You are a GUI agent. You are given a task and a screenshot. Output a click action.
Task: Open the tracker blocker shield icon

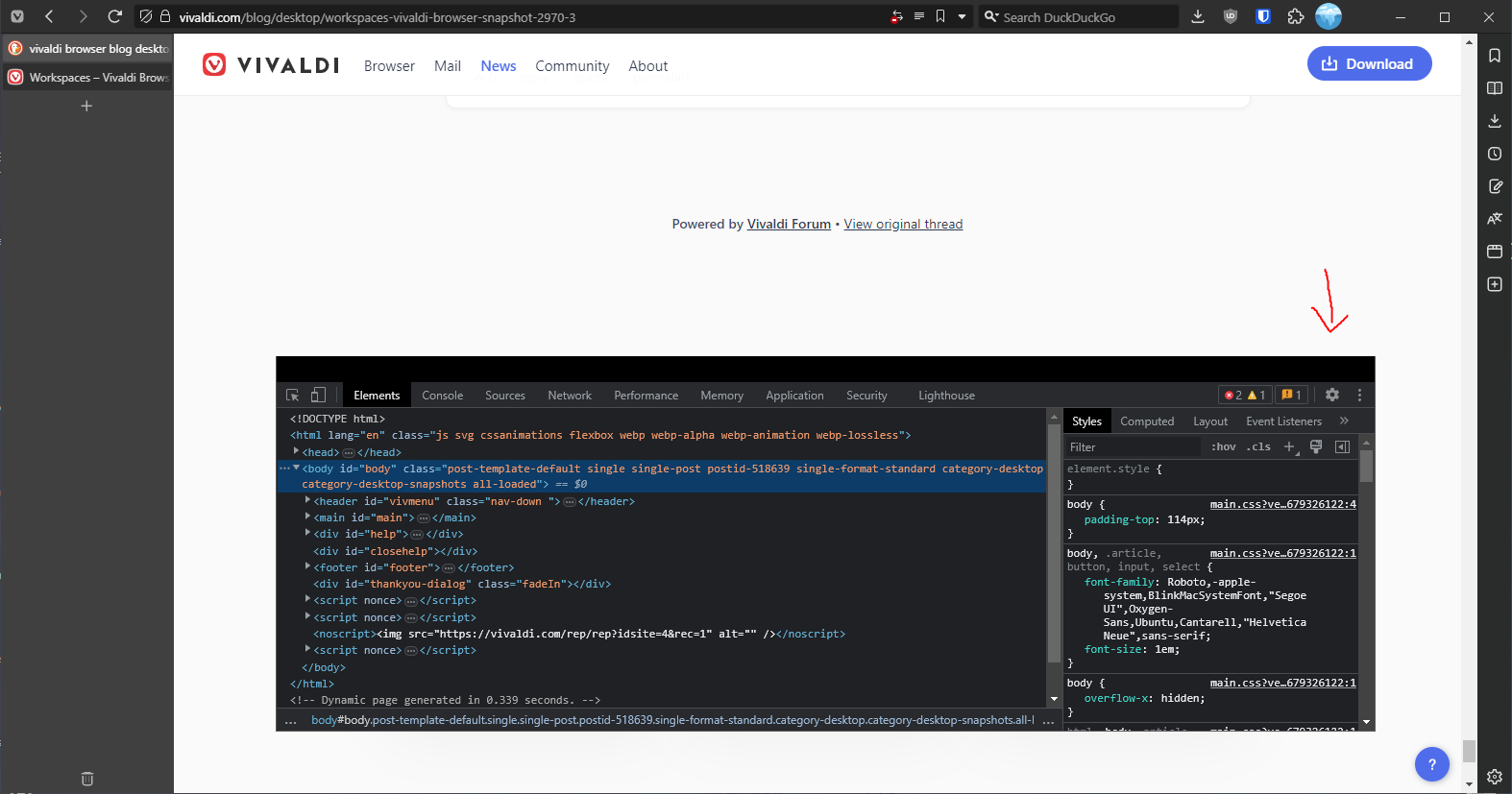[x=145, y=16]
